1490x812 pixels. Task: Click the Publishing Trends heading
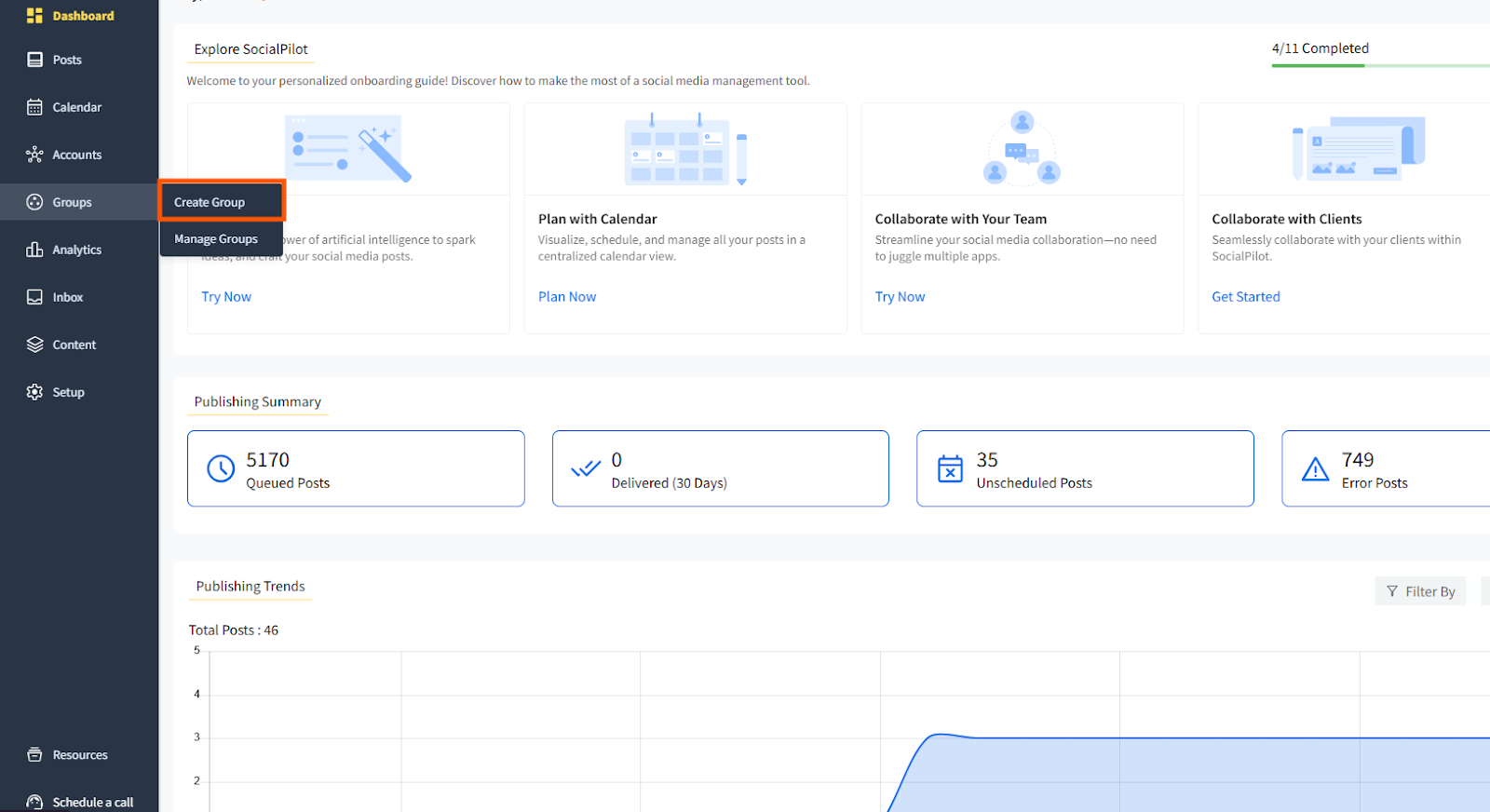pyautogui.click(x=251, y=587)
